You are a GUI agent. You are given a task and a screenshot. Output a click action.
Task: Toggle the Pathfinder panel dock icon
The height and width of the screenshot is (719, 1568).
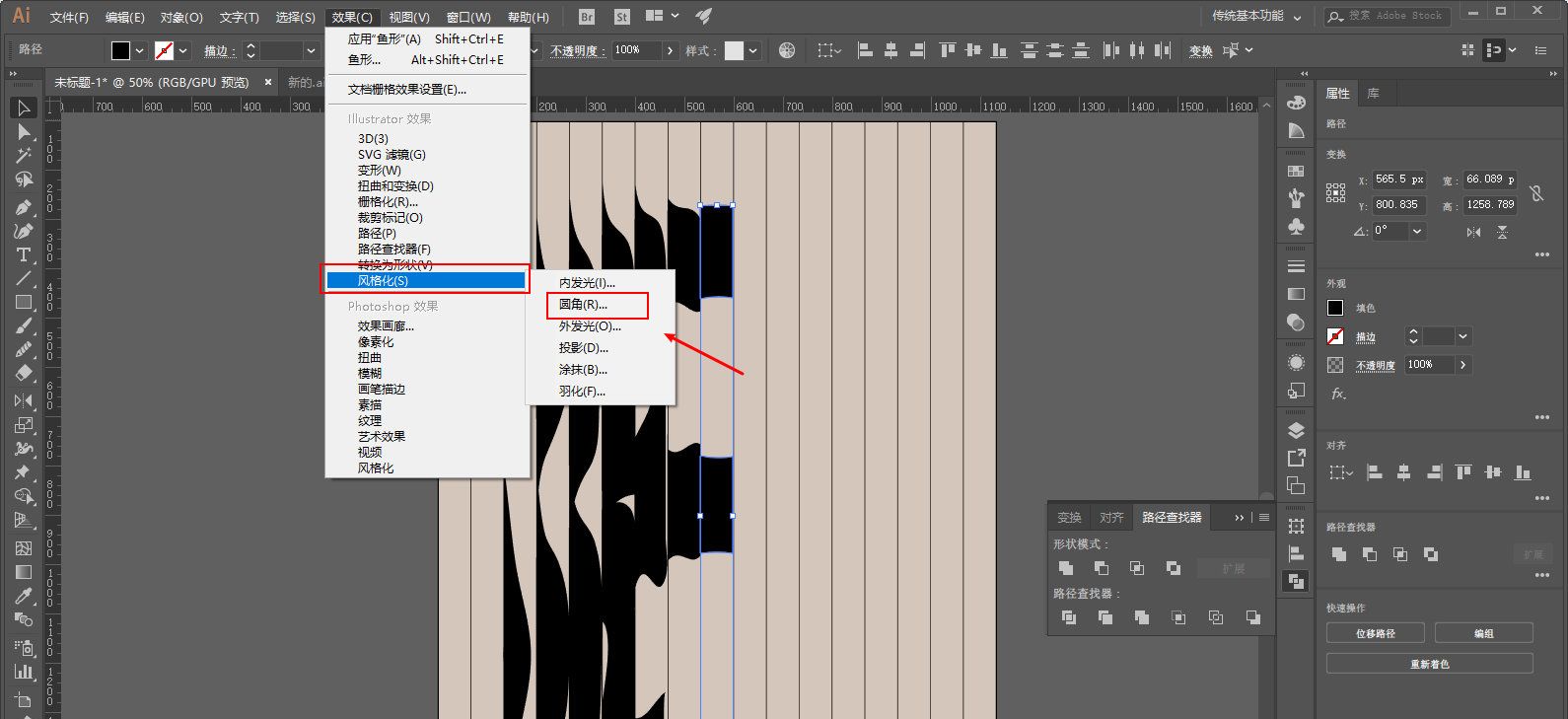1296,582
